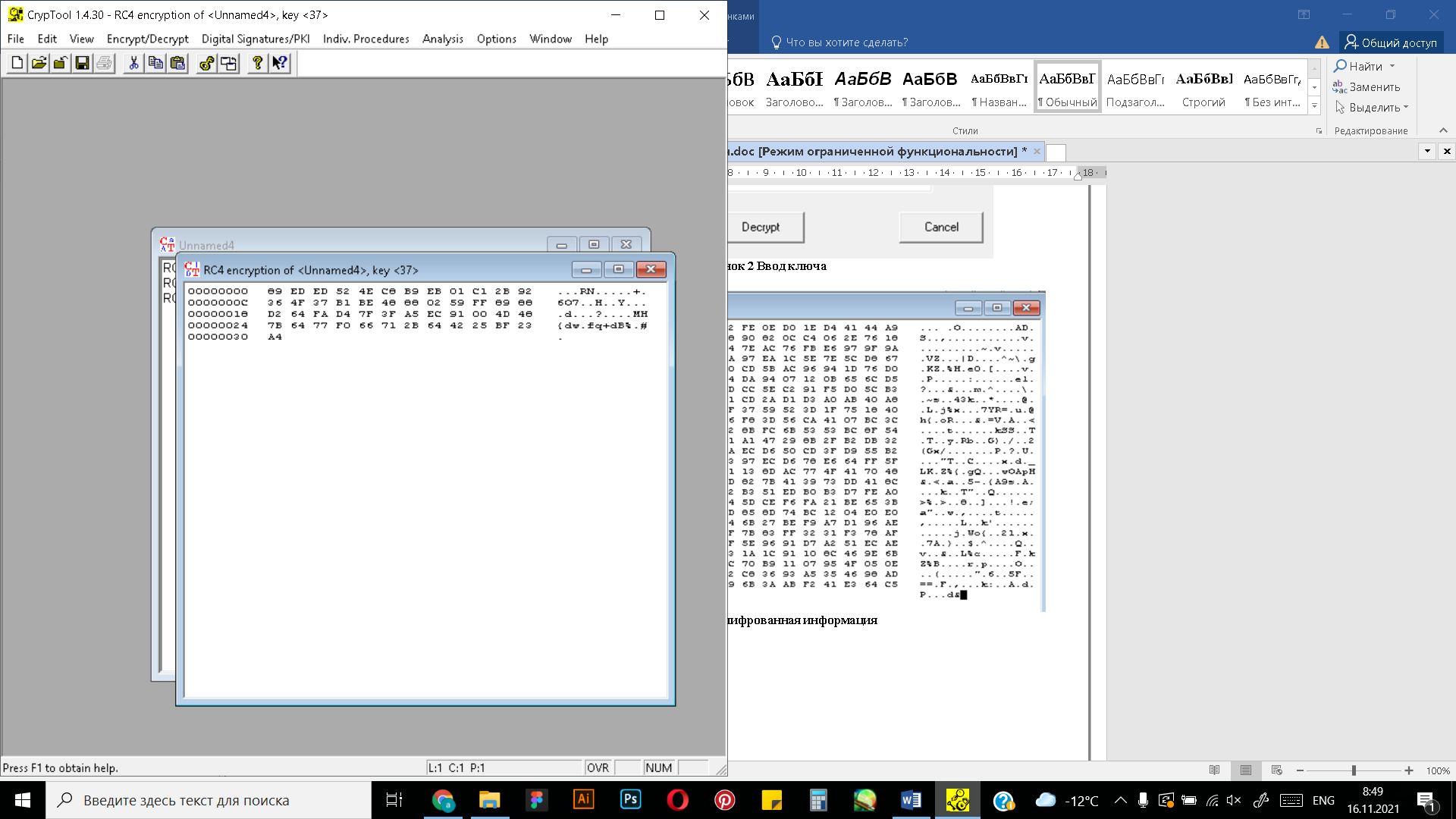The image size is (1456, 819).
Task: Open the document tab list dropdown arrow
Action: pos(1427,151)
